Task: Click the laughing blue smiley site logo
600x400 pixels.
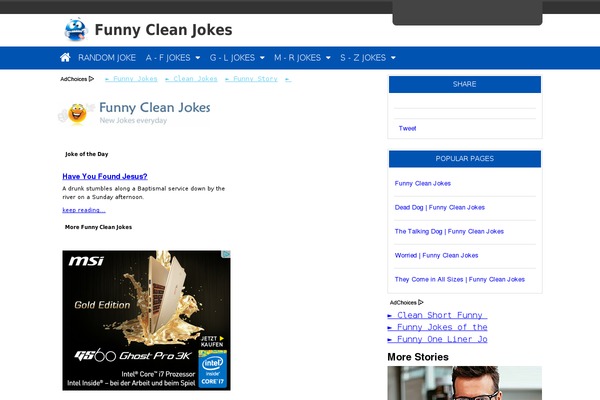Action: [x=76, y=29]
